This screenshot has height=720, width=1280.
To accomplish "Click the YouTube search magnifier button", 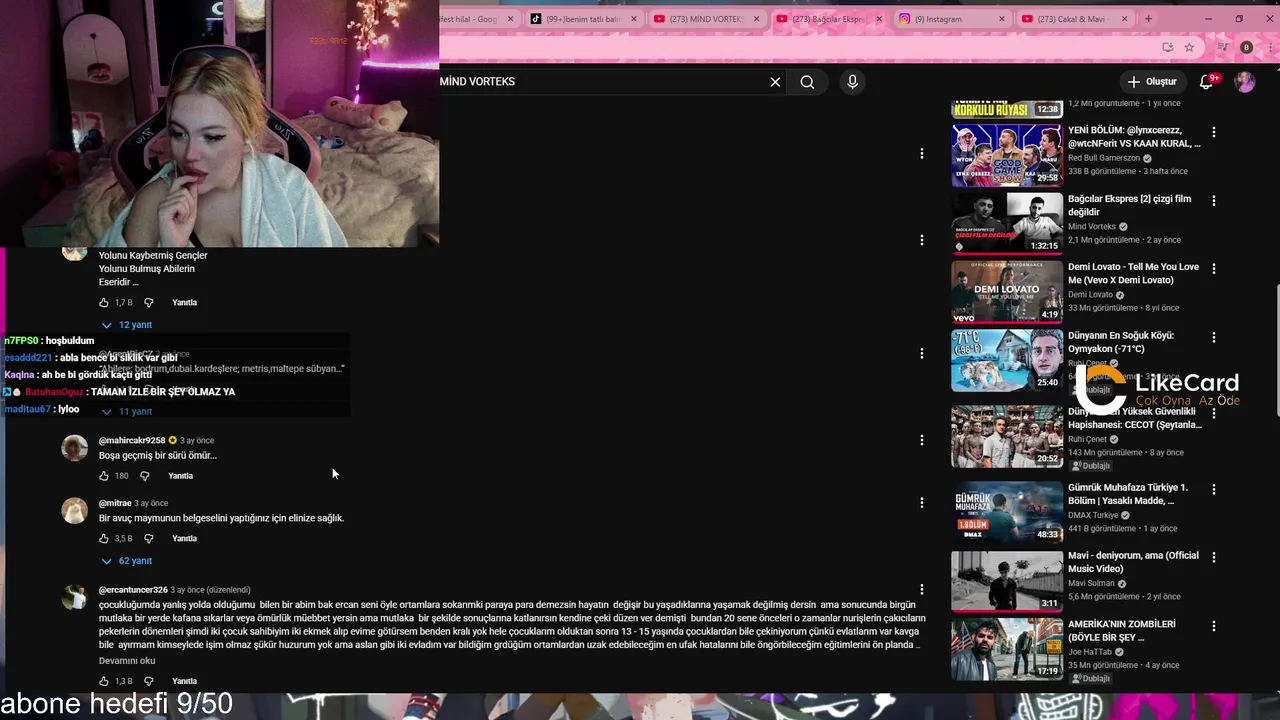I will tap(807, 82).
